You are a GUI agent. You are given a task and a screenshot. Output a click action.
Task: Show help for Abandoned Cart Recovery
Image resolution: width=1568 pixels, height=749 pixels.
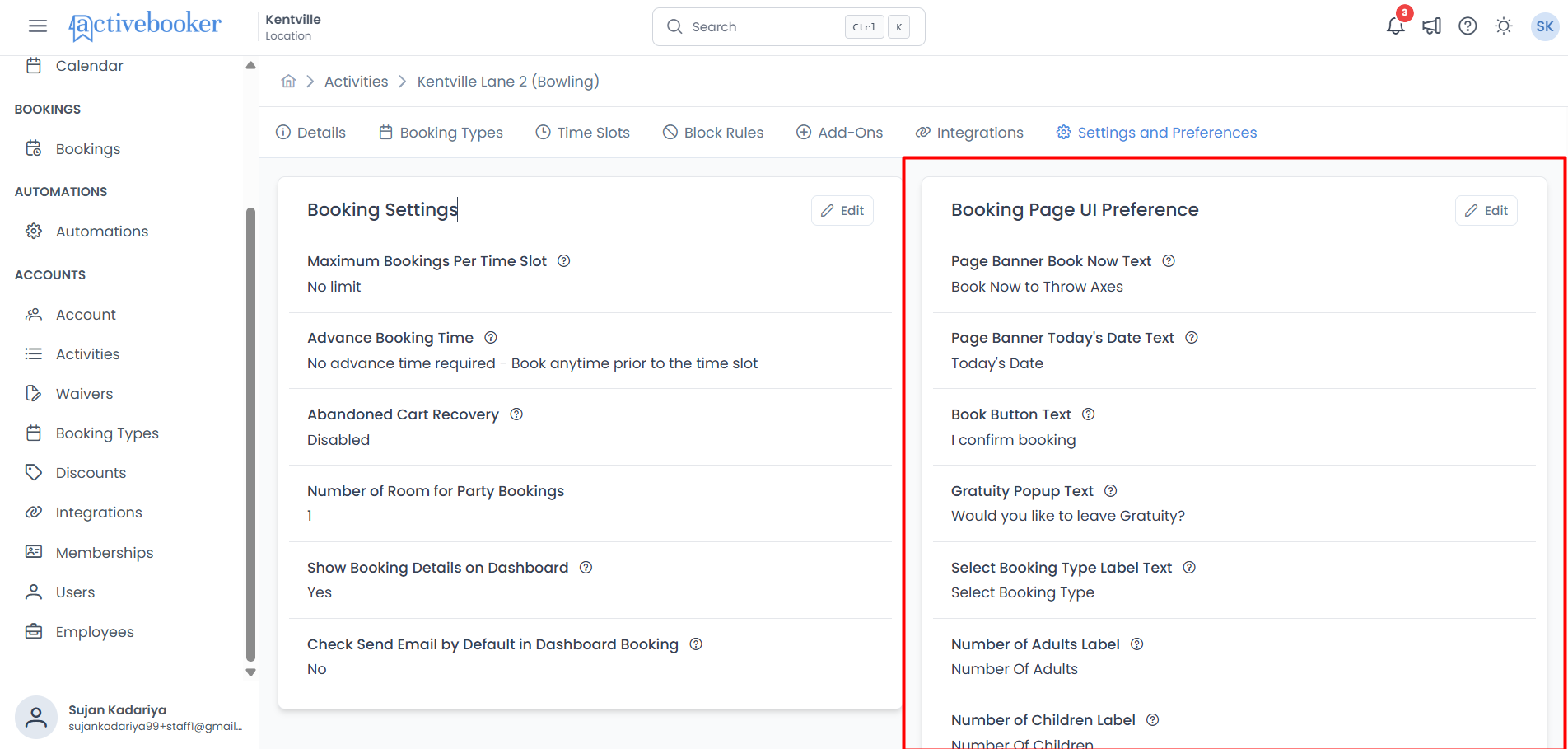pyautogui.click(x=516, y=414)
